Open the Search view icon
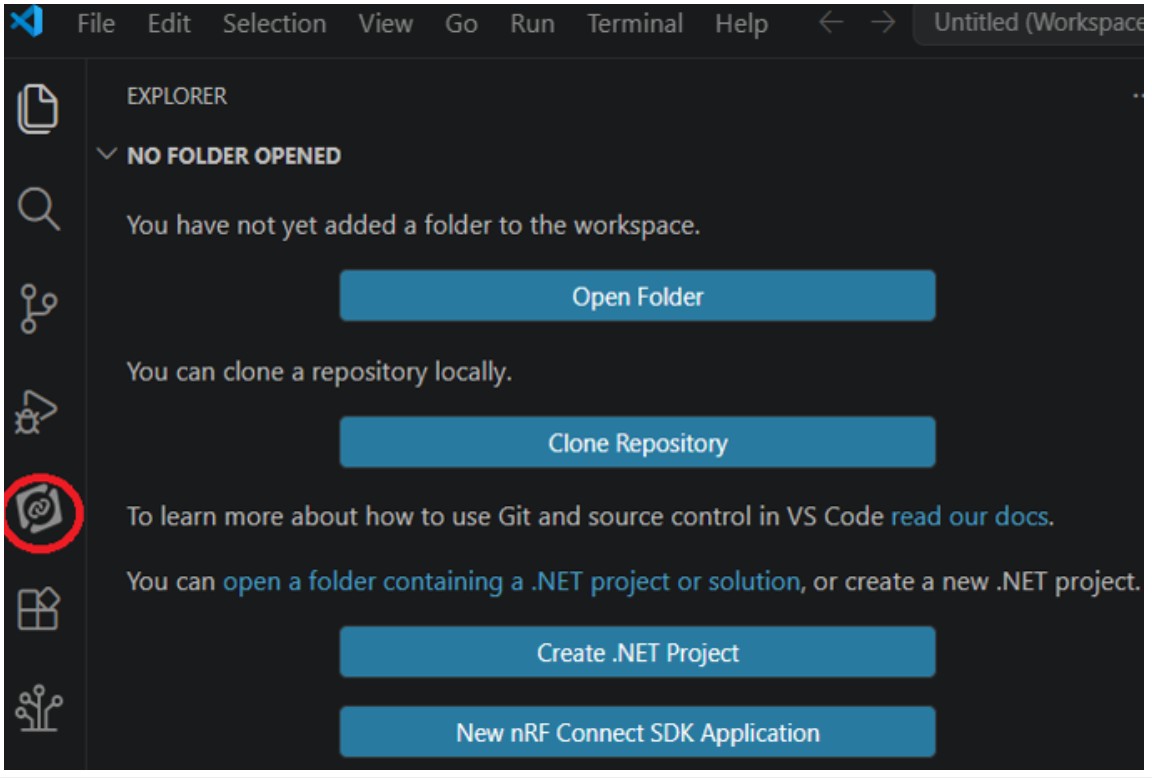 tap(38, 209)
